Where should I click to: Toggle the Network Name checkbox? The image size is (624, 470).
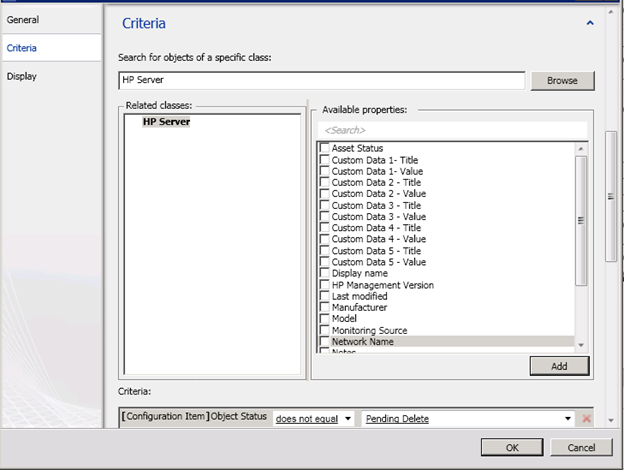(325, 342)
